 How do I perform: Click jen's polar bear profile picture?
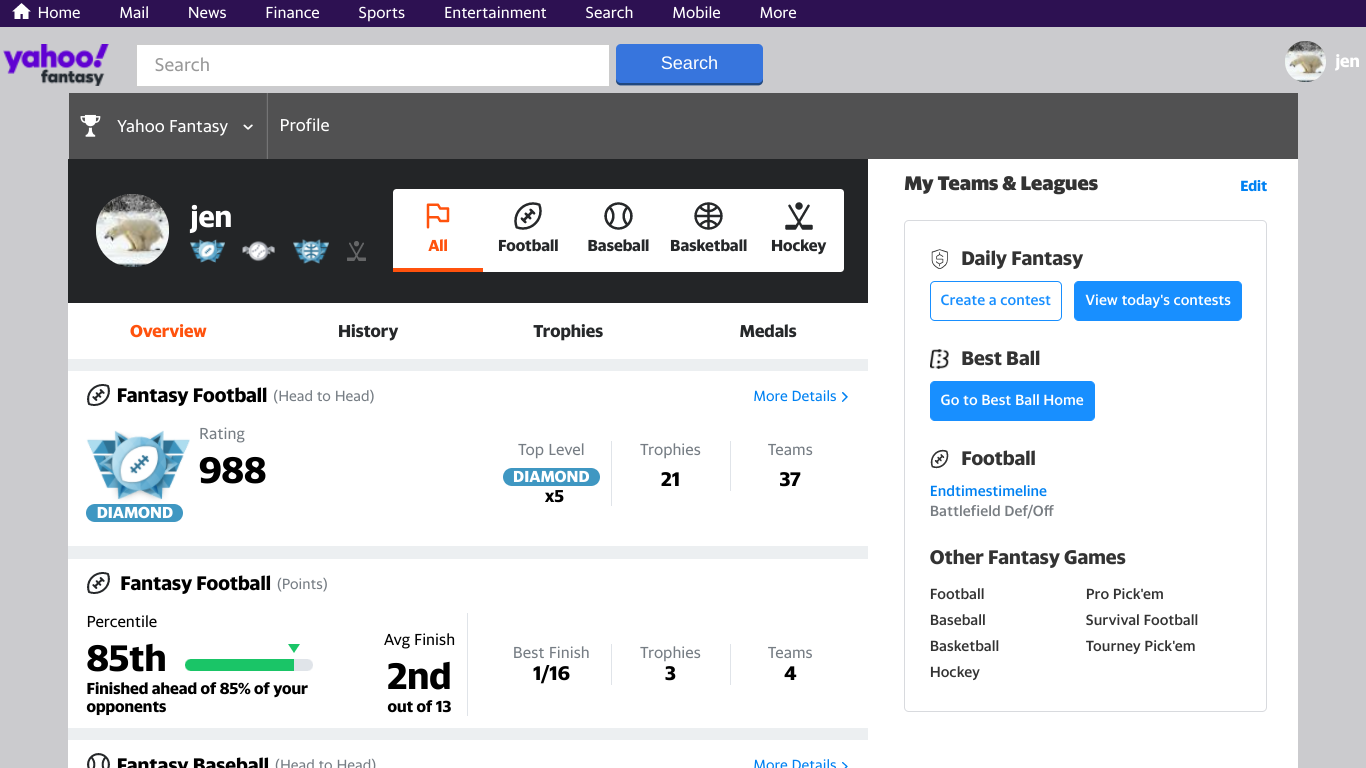pos(132,230)
